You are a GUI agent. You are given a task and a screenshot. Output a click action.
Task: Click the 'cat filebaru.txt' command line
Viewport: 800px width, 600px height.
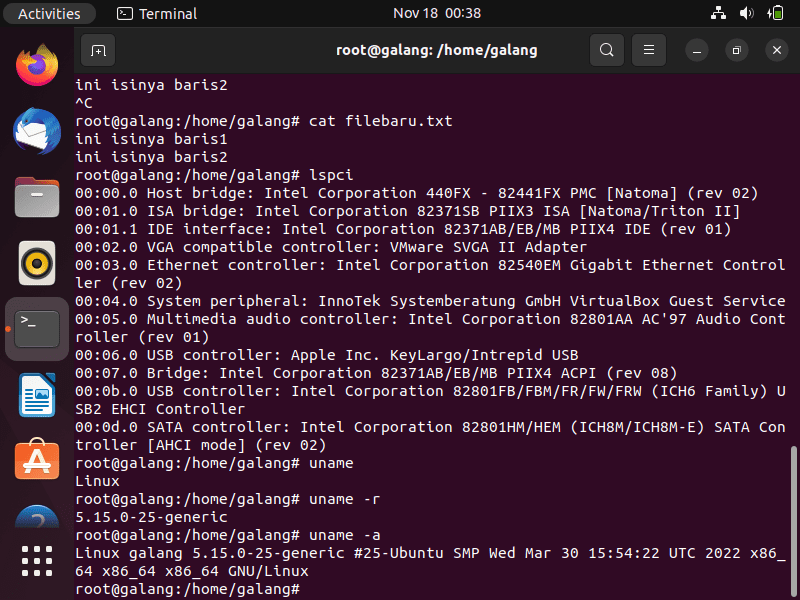(264, 121)
